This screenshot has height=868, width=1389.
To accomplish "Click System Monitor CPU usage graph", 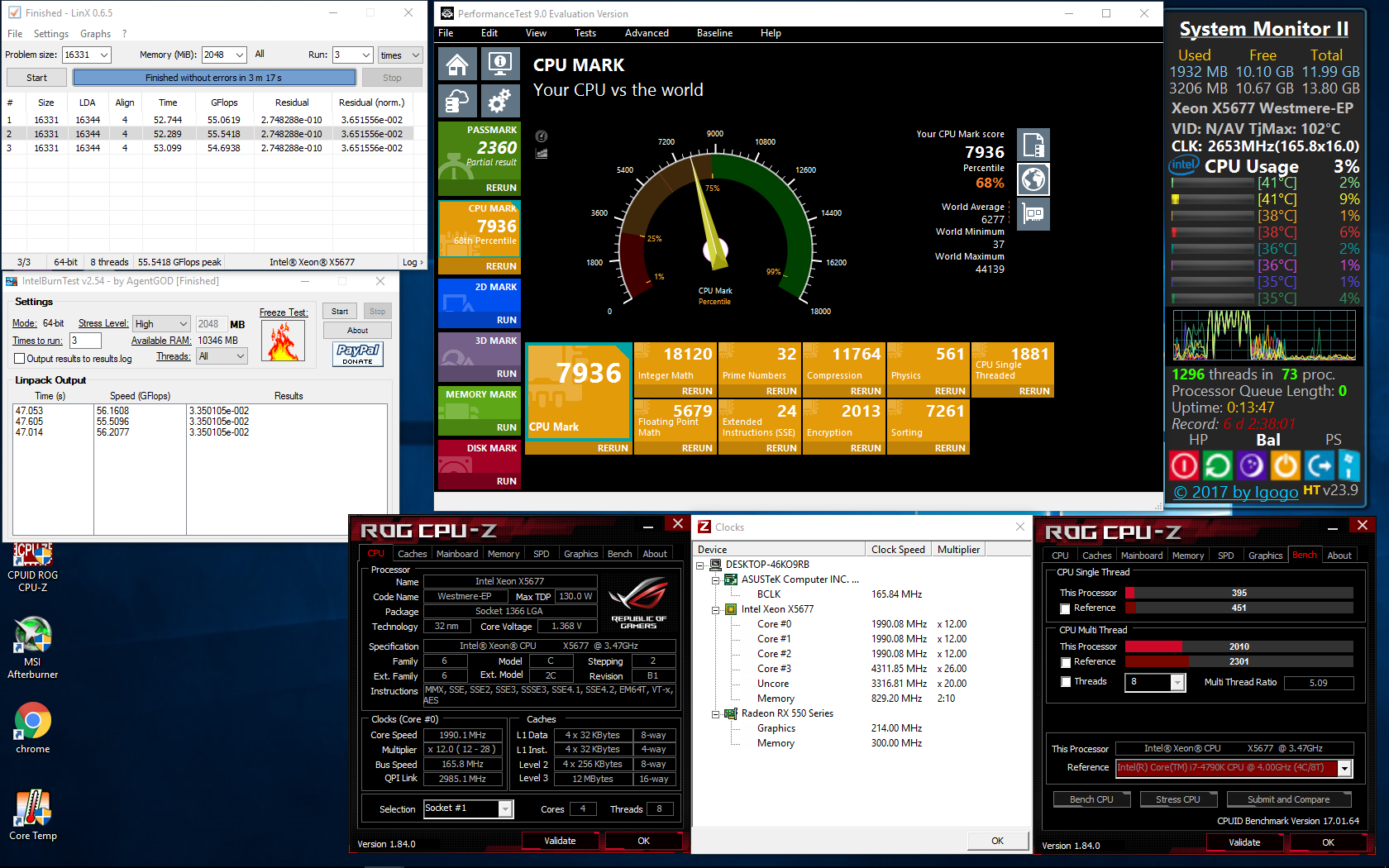I will 1264,336.
